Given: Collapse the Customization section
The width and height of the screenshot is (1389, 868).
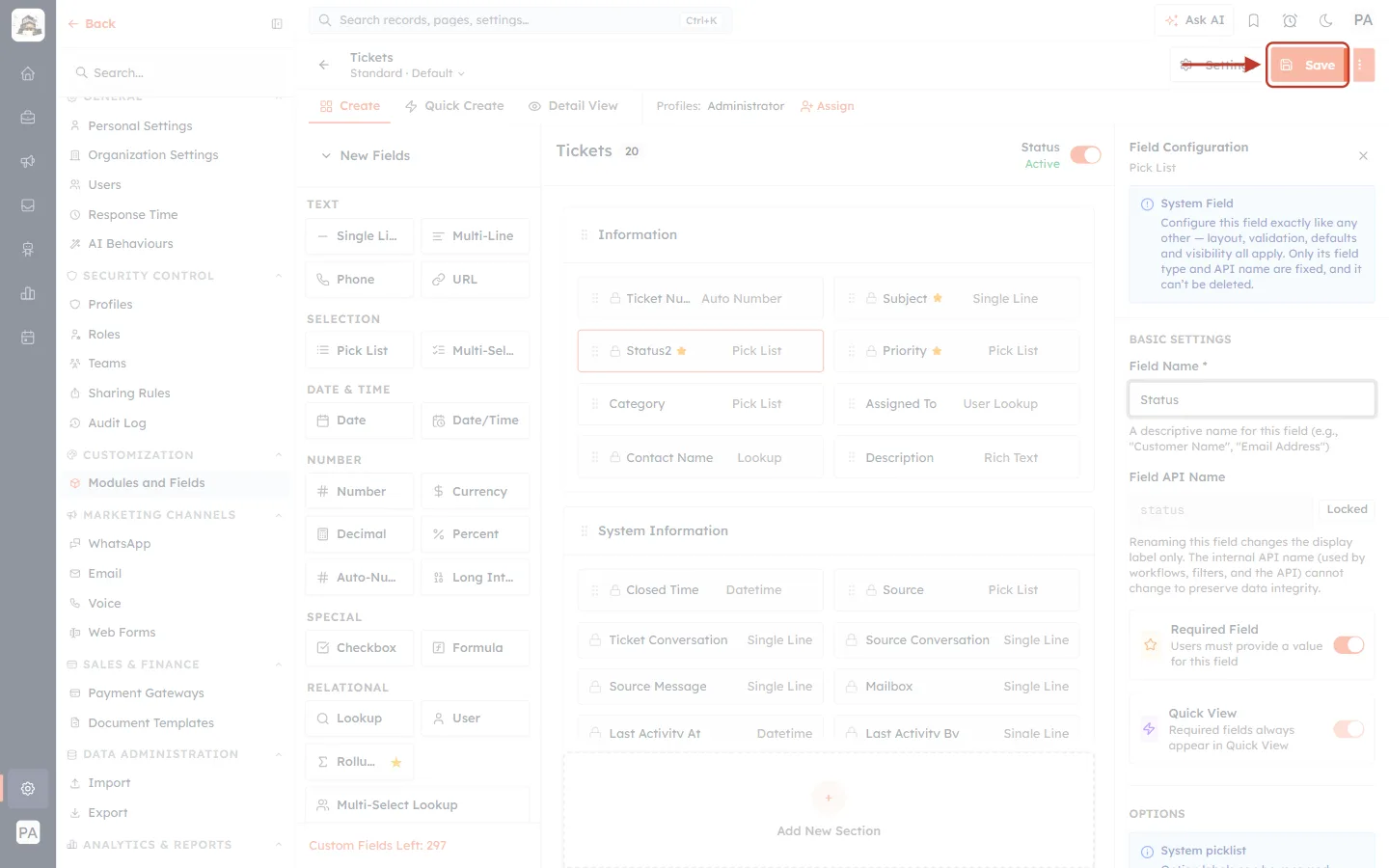Looking at the screenshot, I should [x=279, y=455].
